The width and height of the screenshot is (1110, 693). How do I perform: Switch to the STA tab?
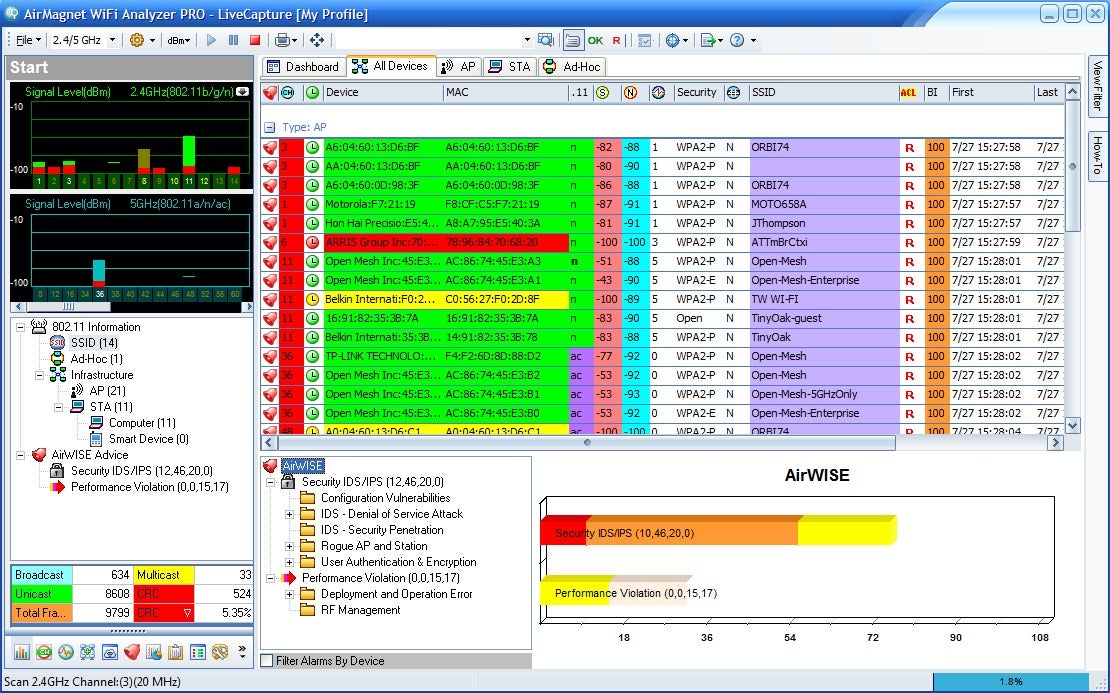pos(509,67)
